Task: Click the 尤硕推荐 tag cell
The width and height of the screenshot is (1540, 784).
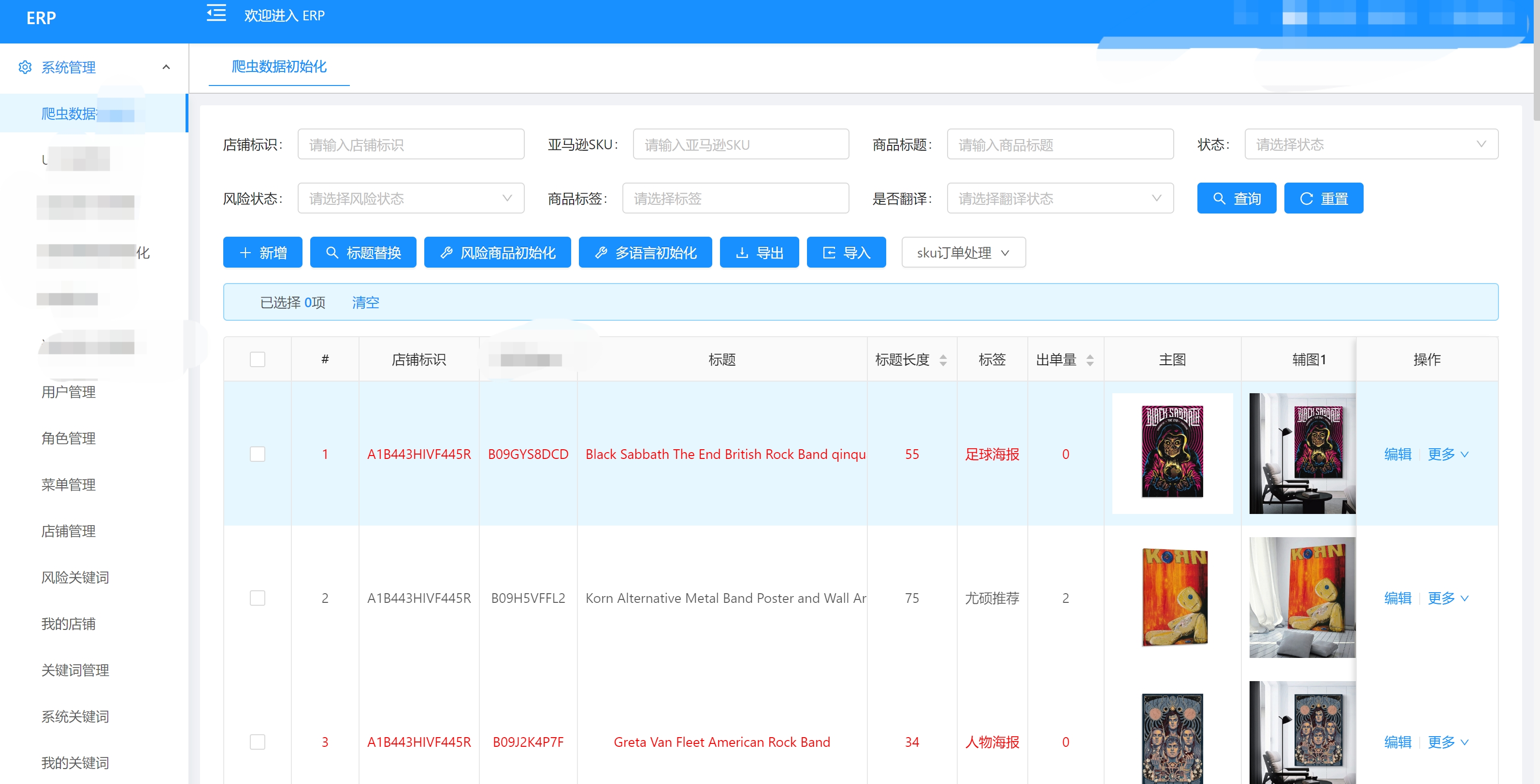Action: pyautogui.click(x=992, y=598)
